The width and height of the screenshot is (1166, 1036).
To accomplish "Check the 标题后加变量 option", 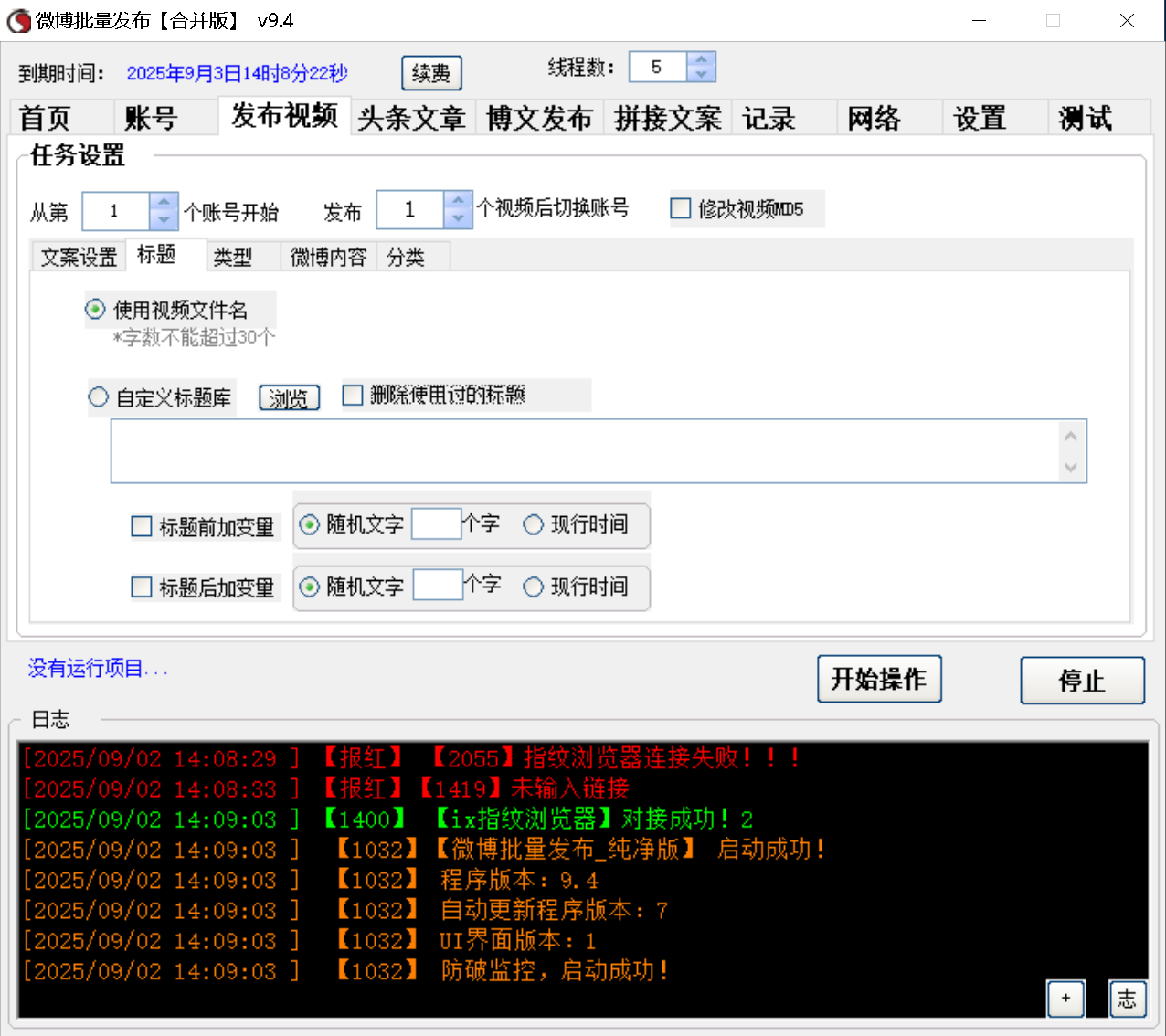I will tap(142, 587).
